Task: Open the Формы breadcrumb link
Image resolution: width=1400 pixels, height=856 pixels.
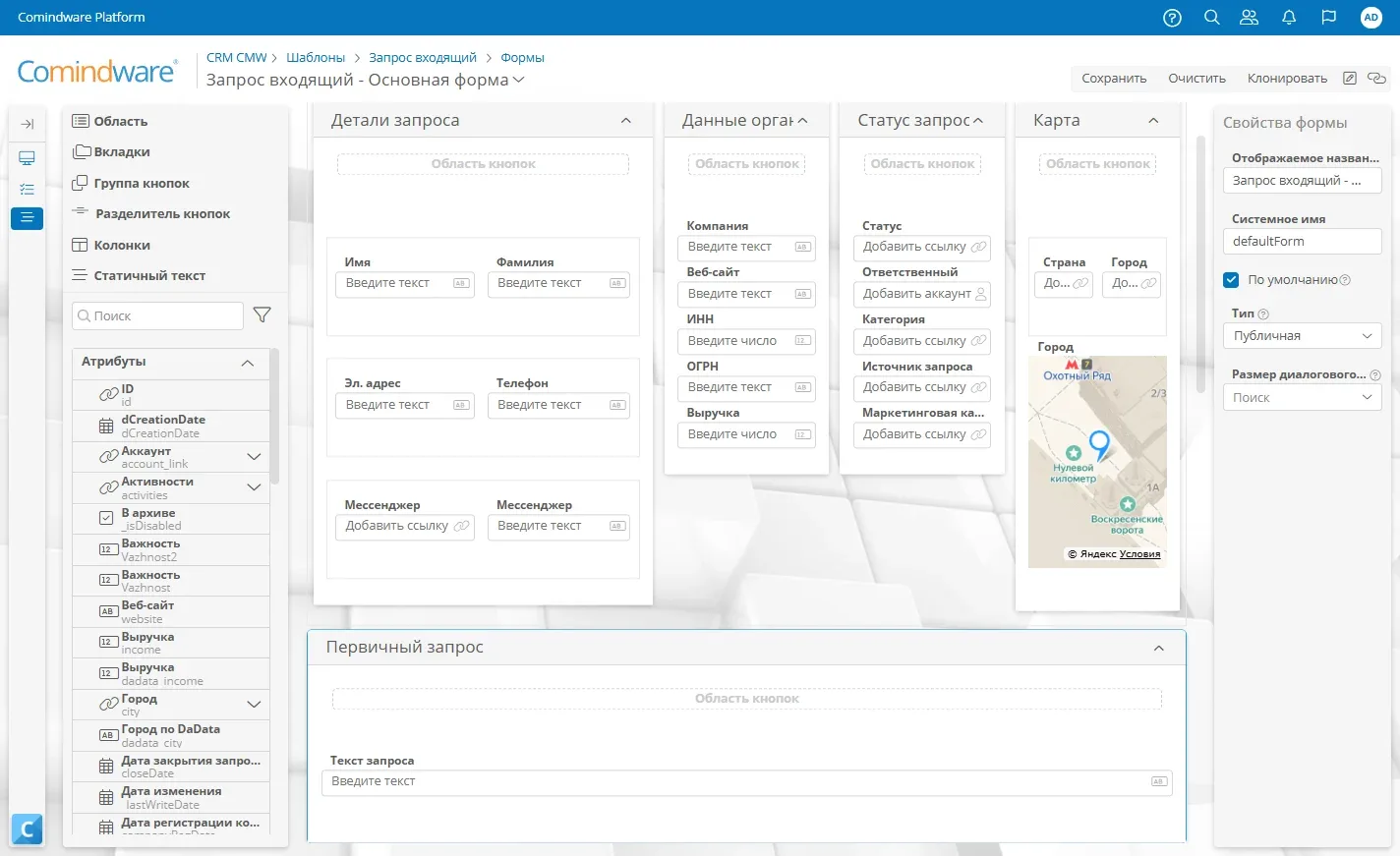Action: [x=522, y=58]
